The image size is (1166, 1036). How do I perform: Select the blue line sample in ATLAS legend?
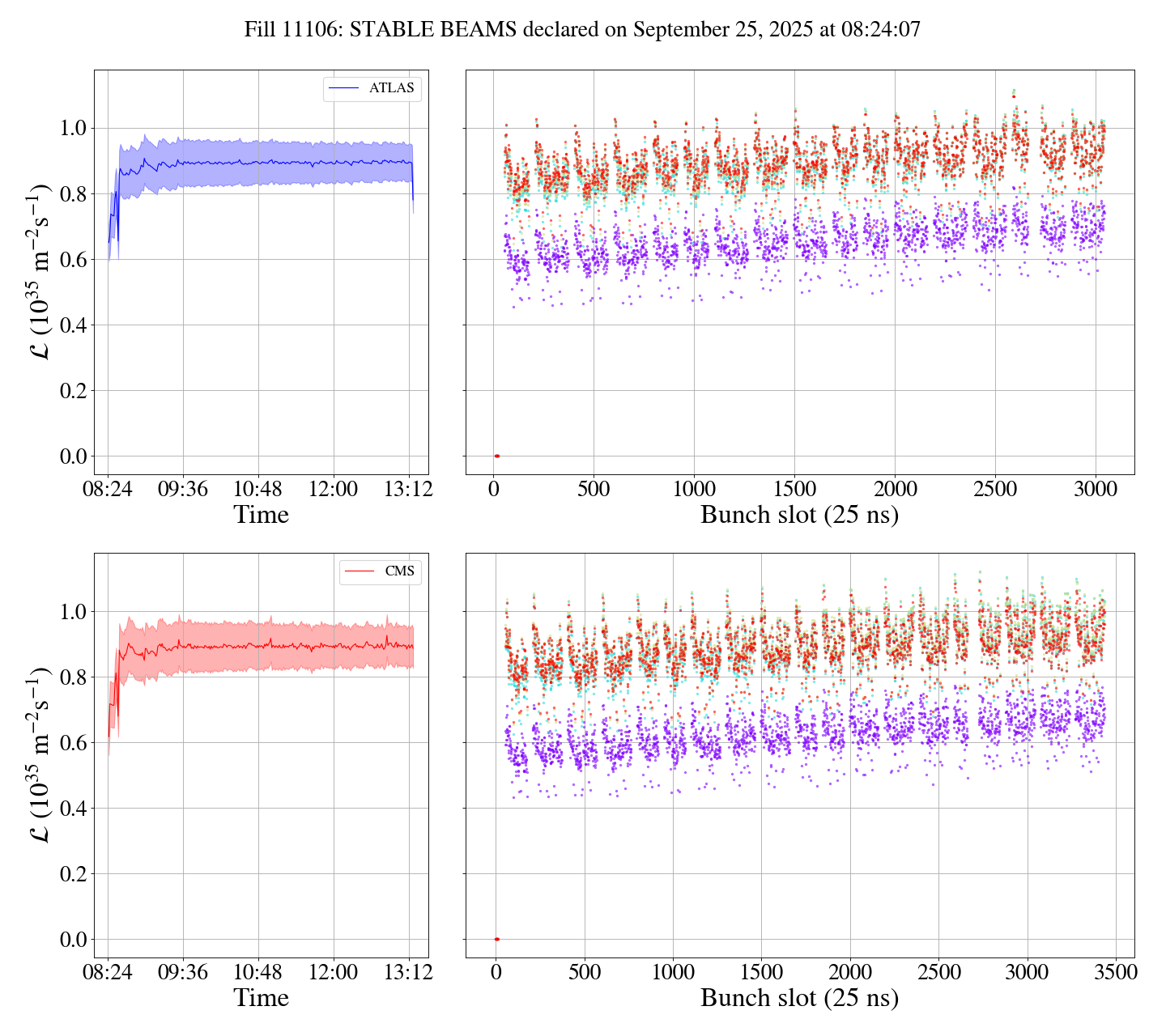tap(344, 88)
